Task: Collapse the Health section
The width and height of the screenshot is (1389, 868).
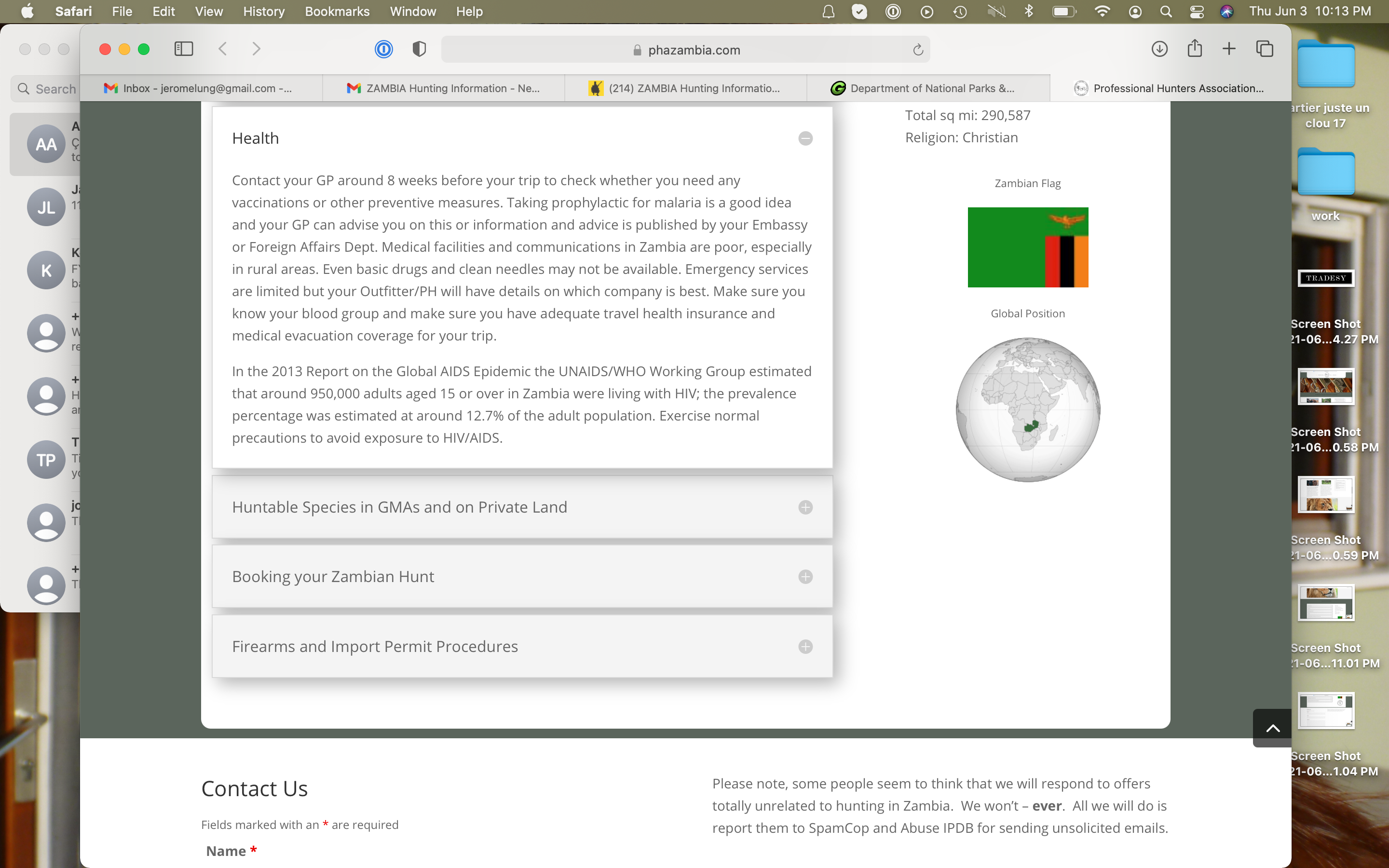Action: [x=805, y=138]
